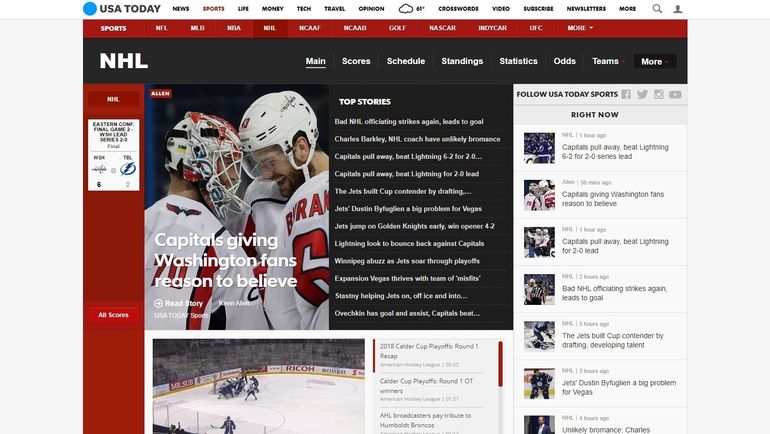The width and height of the screenshot is (770, 434).
Task: Open thumbnail for 'Jets built Cup contender' item
Action: 539,336
